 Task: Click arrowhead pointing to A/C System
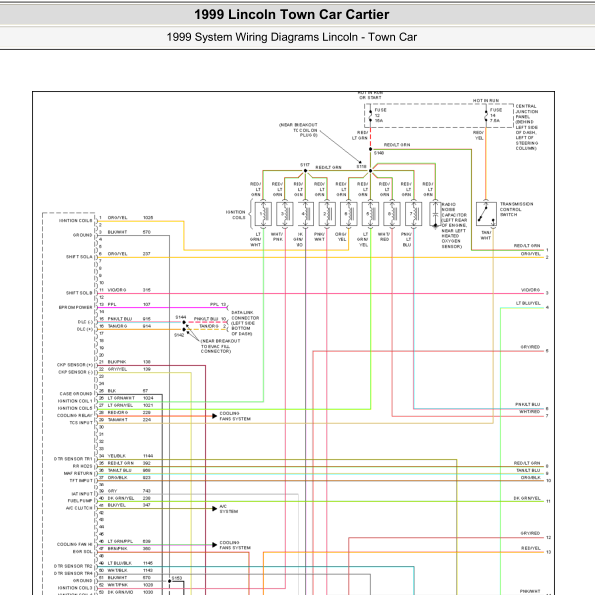point(214,508)
